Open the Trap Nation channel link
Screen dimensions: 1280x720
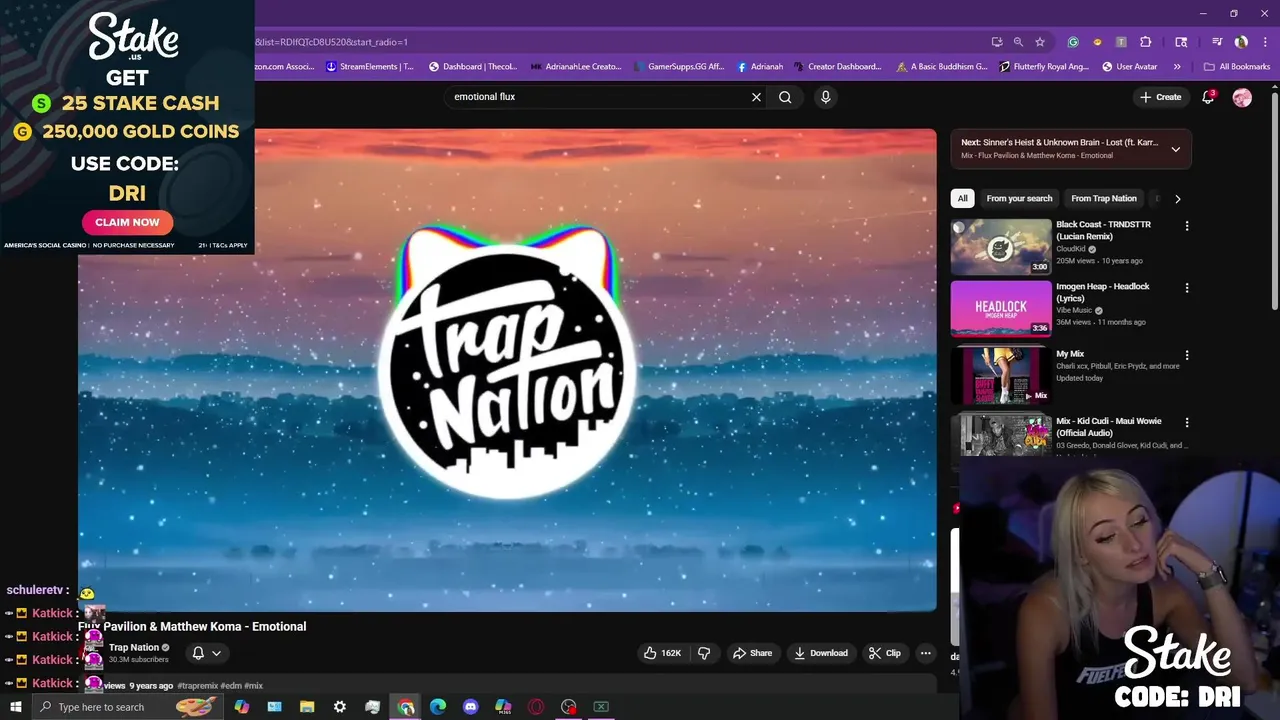pos(134,648)
